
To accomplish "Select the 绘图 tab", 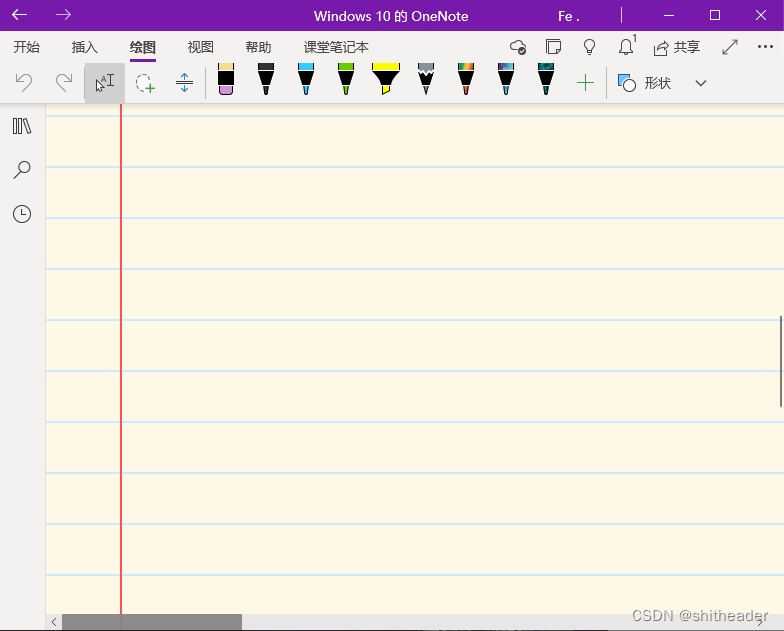I will point(142,47).
